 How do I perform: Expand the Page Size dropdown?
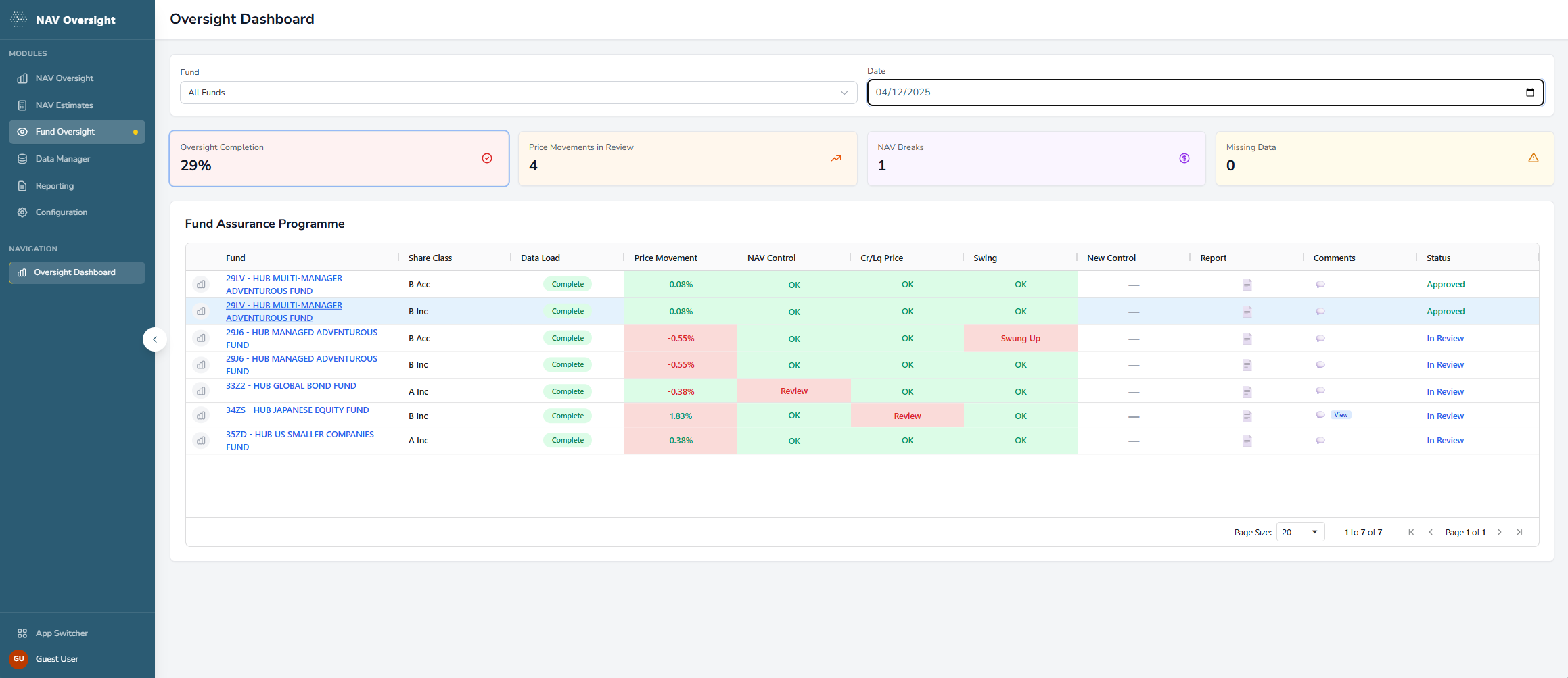click(1299, 532)
